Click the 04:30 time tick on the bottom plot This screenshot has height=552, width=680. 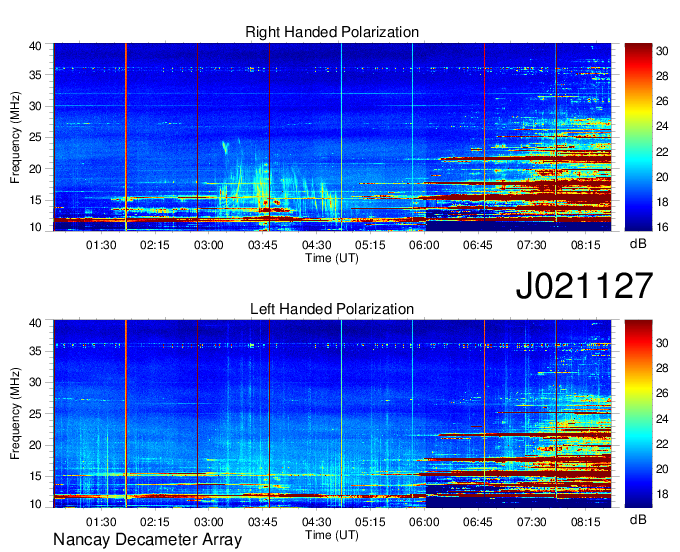click(x=317, y=522)
